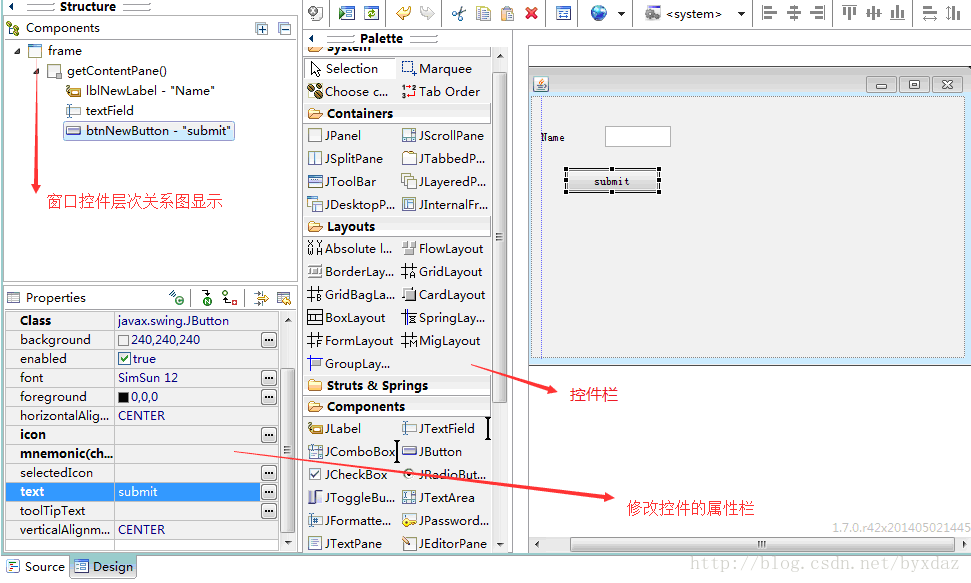
Task: Select GridLayout in the Layouts palette
Action: (442, 271)
